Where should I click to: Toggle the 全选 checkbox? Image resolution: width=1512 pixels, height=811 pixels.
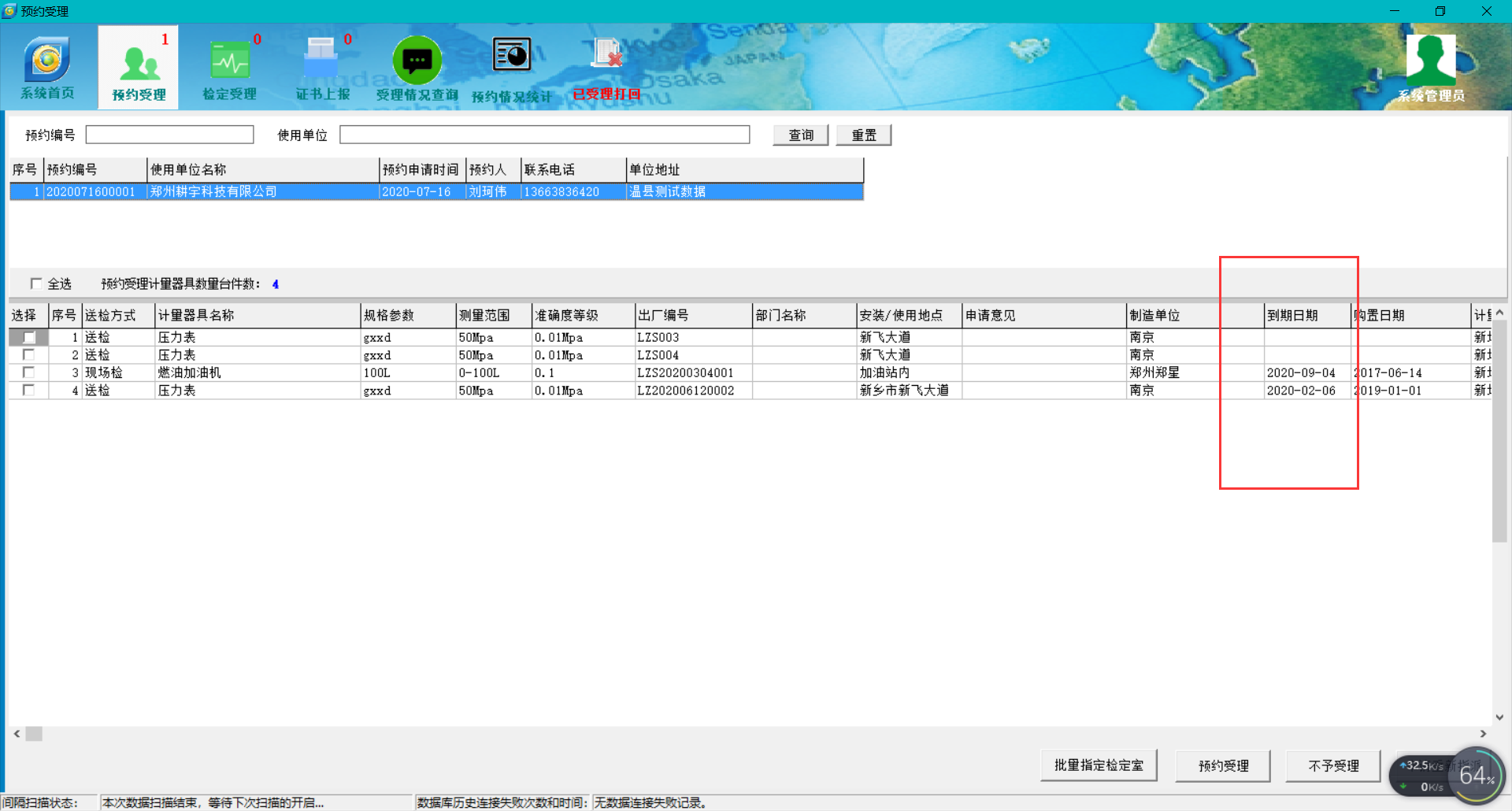coord(36,283)
